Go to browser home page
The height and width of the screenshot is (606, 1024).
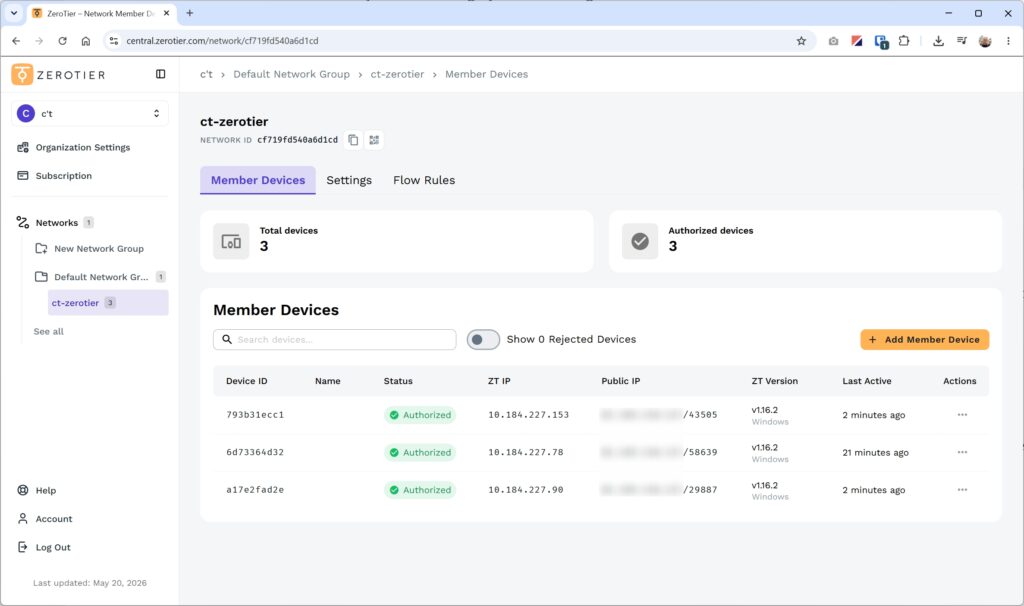tap(86, 40)
